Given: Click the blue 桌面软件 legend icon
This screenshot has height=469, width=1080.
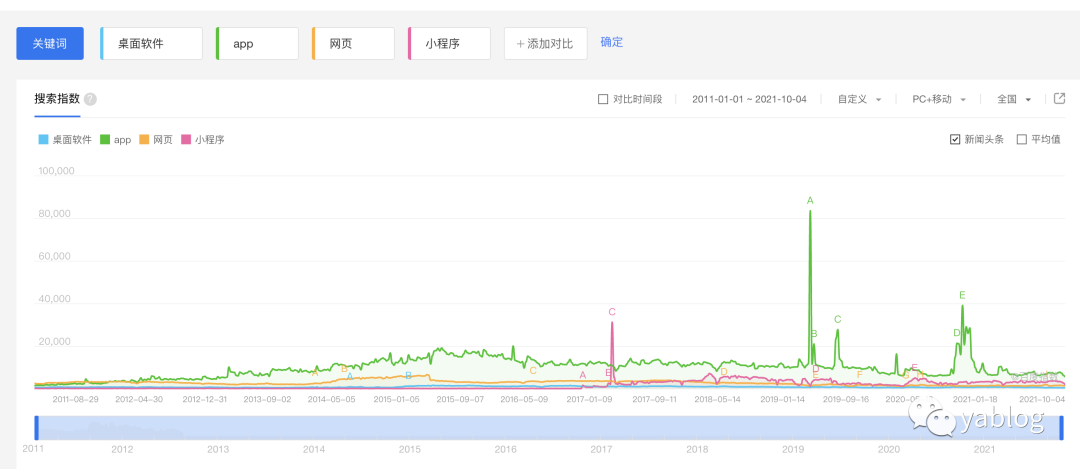Looking at the screenshot, I should click(x=41, y=139).
